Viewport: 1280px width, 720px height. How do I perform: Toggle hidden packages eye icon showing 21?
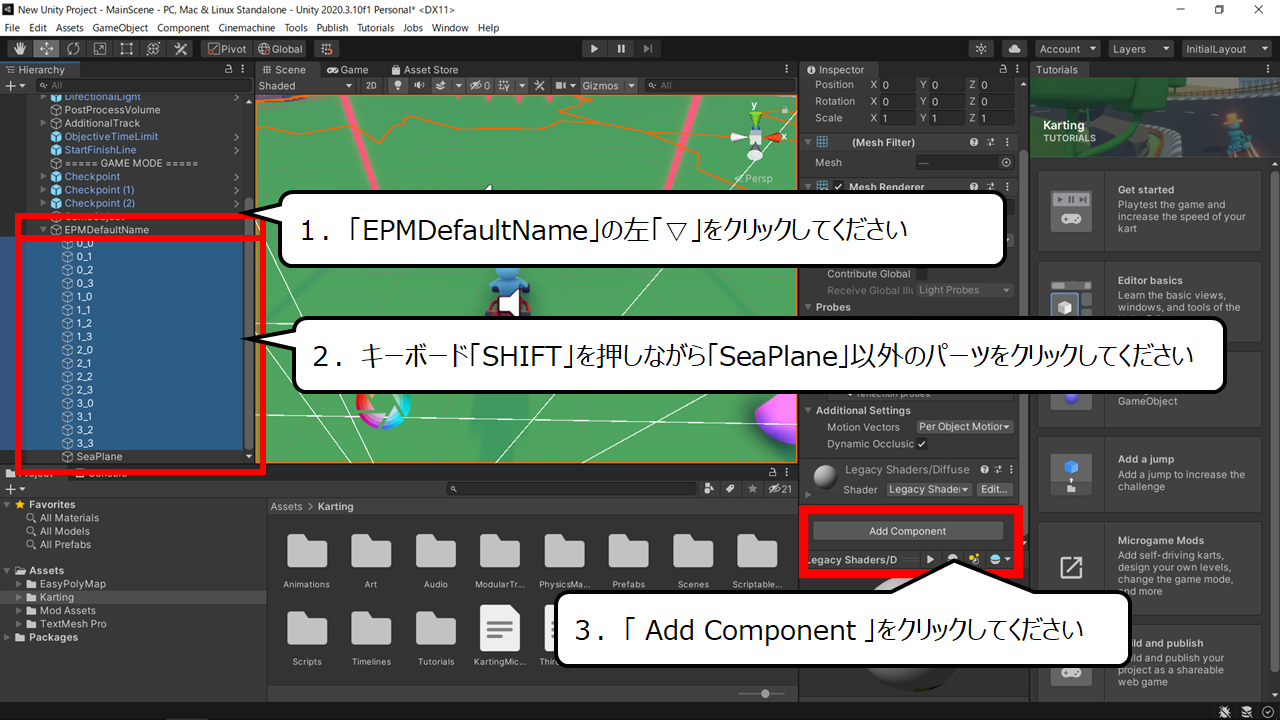[x=779, y=489]
